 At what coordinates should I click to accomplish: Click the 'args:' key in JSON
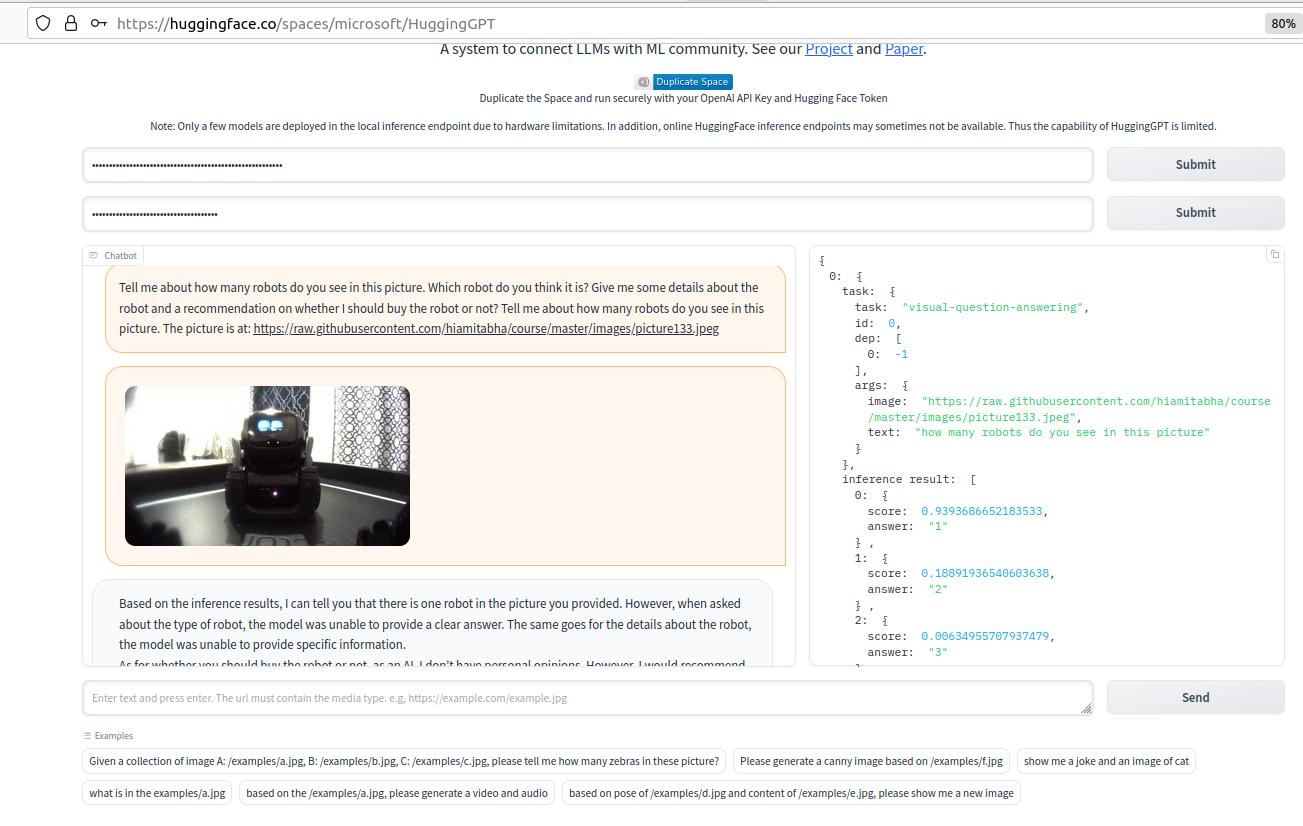871,386
